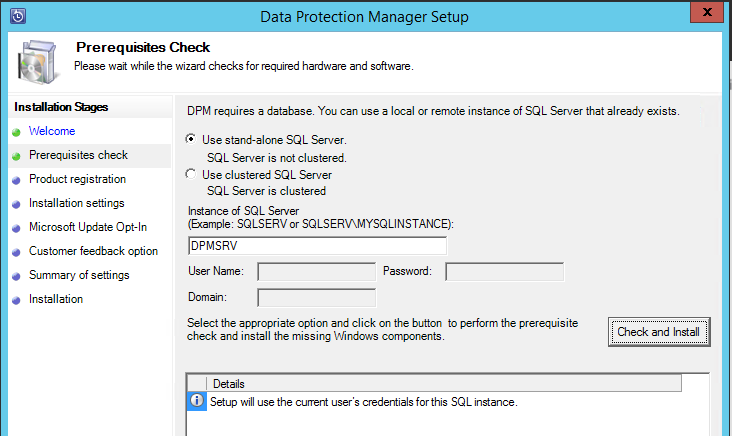Click the Check and Install button
This screenshot has height=436, width=732.
coord(659,332)
